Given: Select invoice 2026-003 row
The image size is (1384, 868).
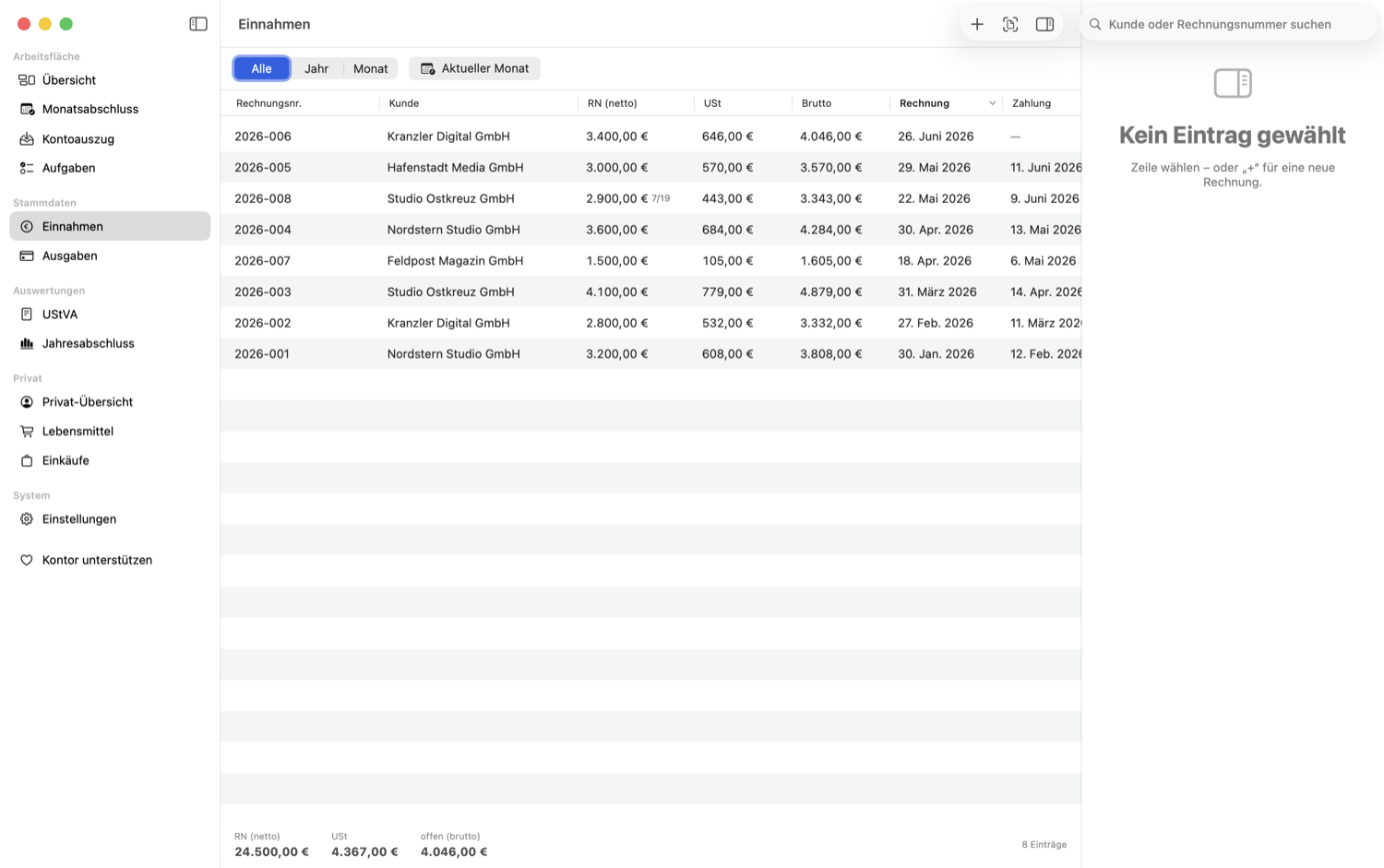Looking at the screenshot, I should (650, 291).
